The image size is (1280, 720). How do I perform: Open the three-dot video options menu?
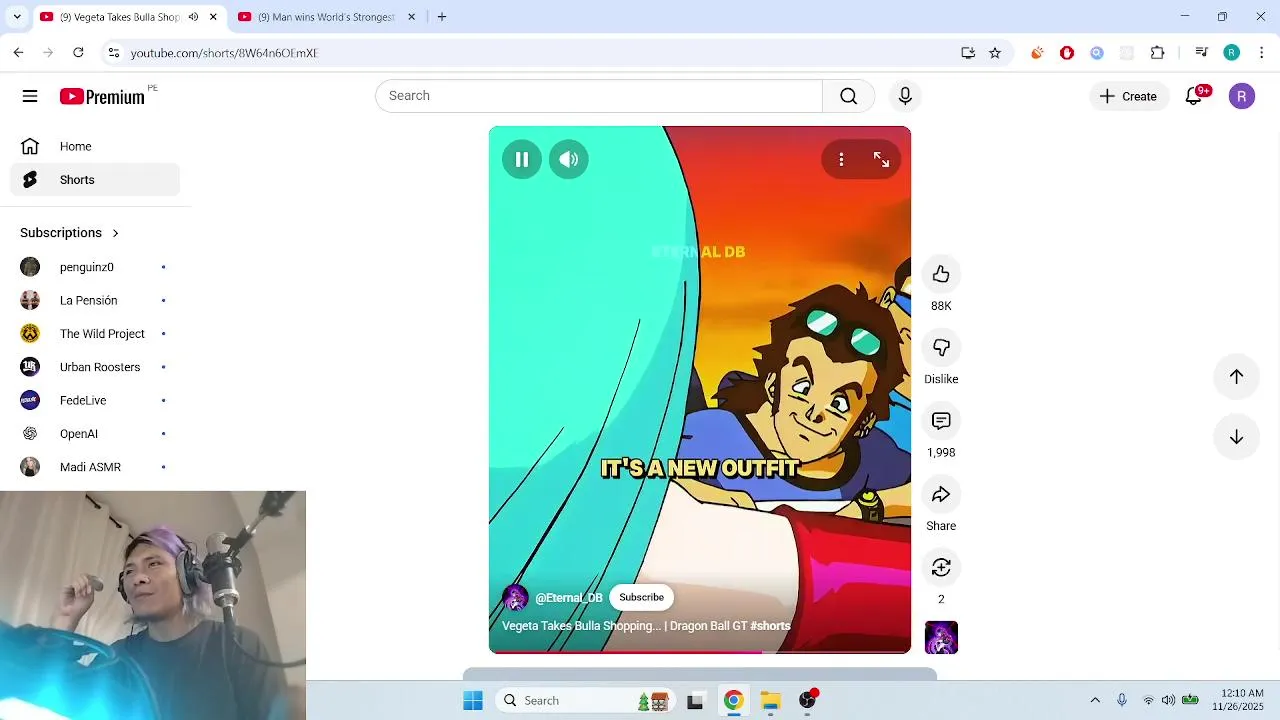pyautogui.click(x=841, y=159)
